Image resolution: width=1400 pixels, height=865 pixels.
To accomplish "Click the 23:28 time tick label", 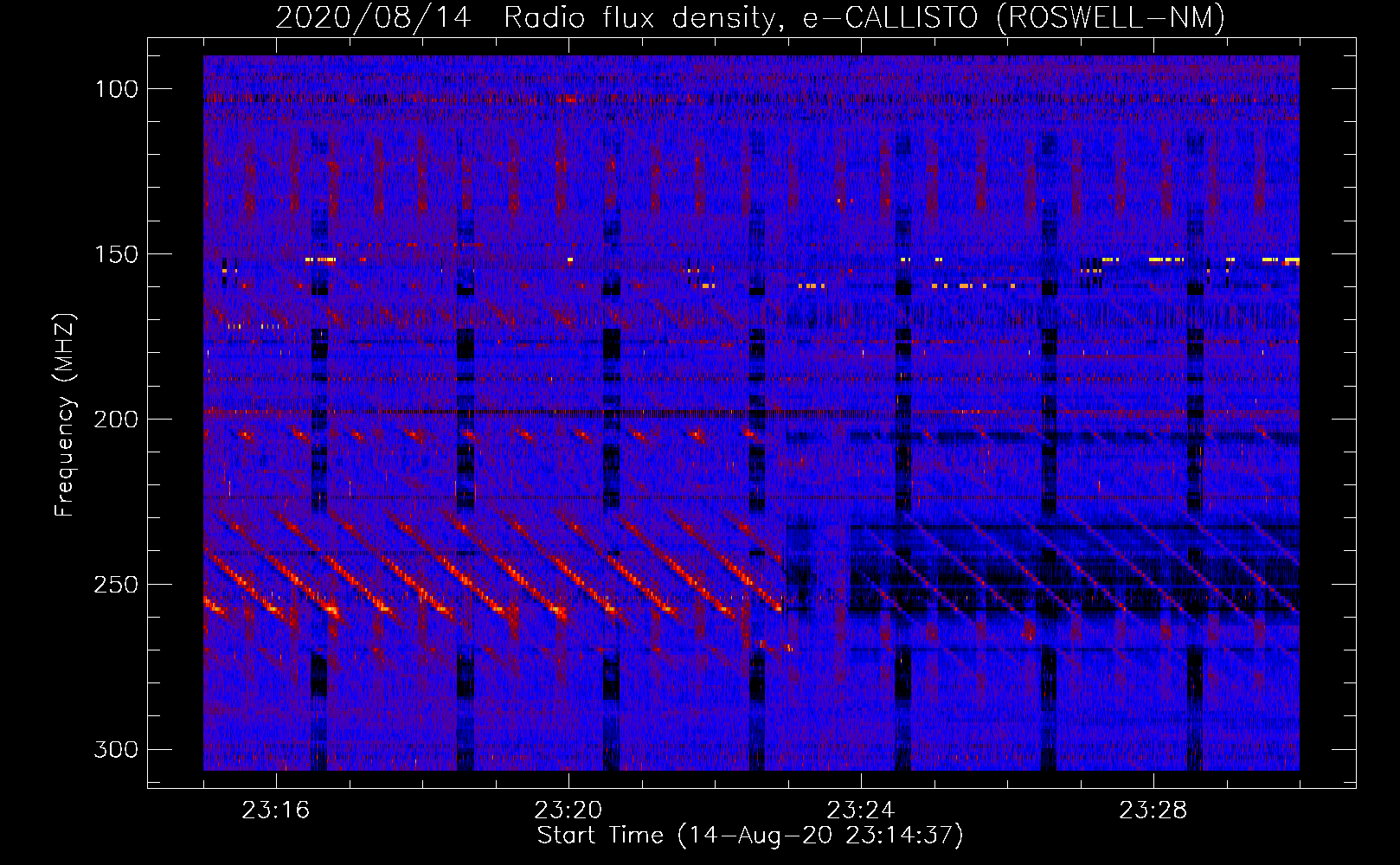I will (x=1153, y=811).
